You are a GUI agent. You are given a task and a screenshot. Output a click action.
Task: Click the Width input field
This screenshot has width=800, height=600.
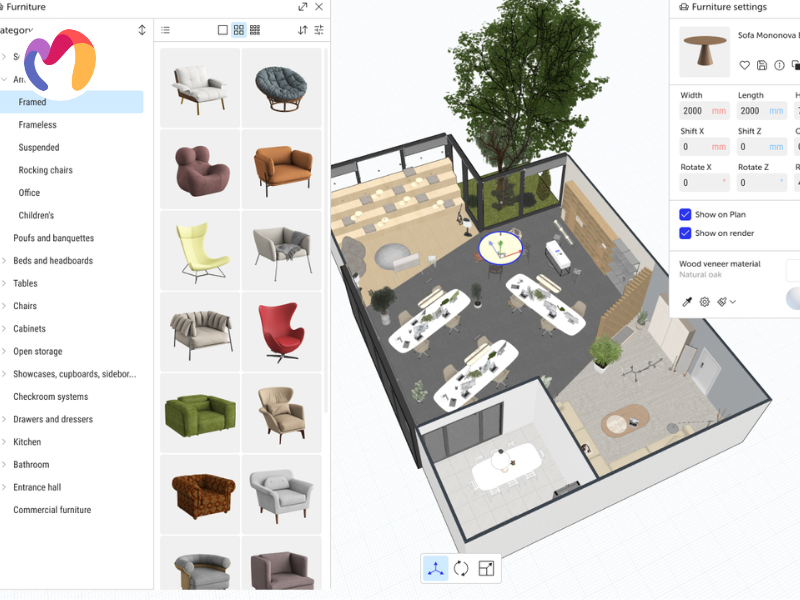pos(704,111)
